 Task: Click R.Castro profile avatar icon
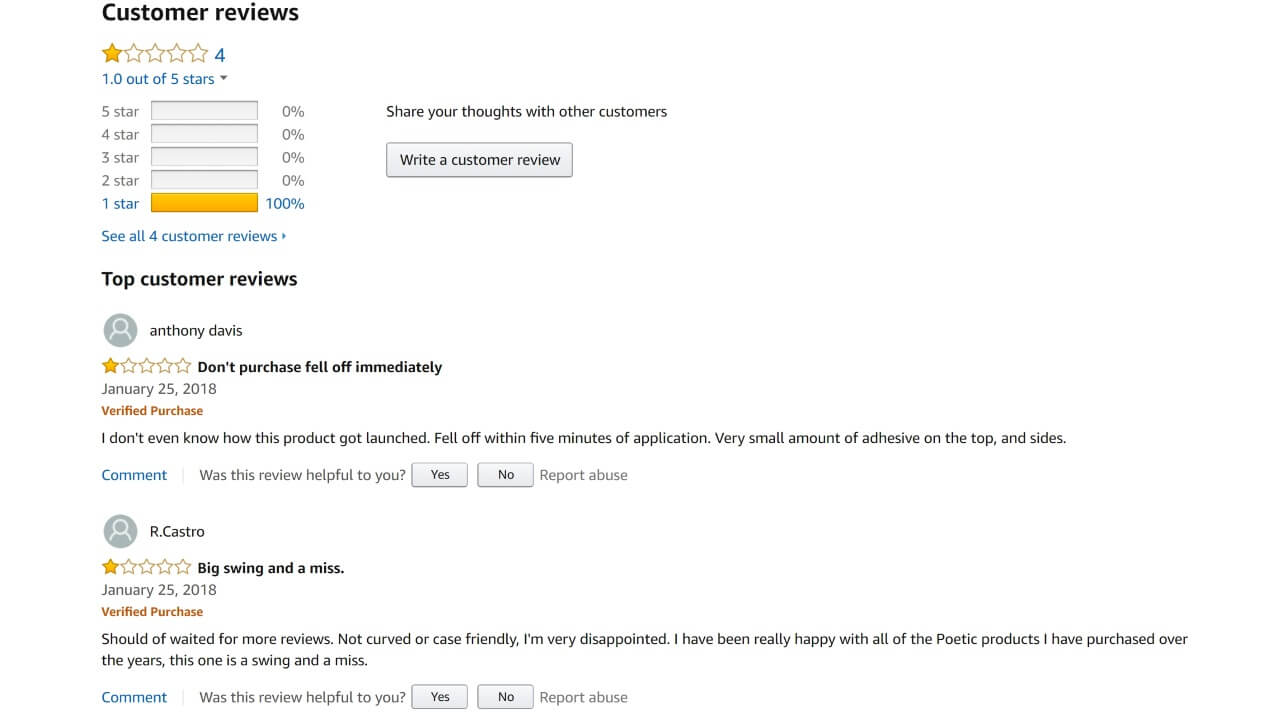tap(120, 531)
